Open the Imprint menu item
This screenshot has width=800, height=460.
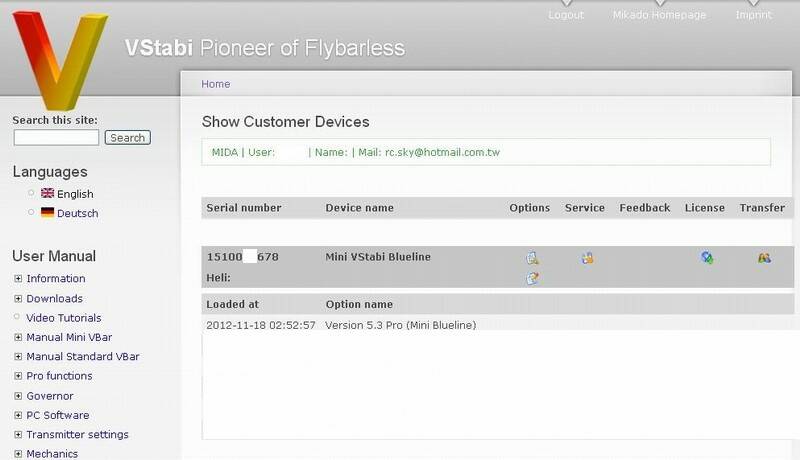754,15
